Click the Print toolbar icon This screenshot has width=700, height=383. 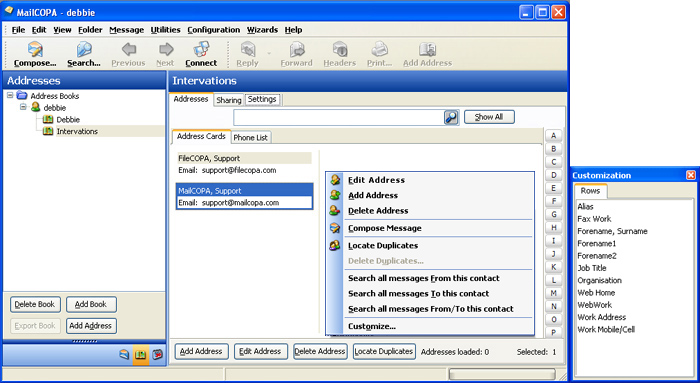[x=379, y=49]
